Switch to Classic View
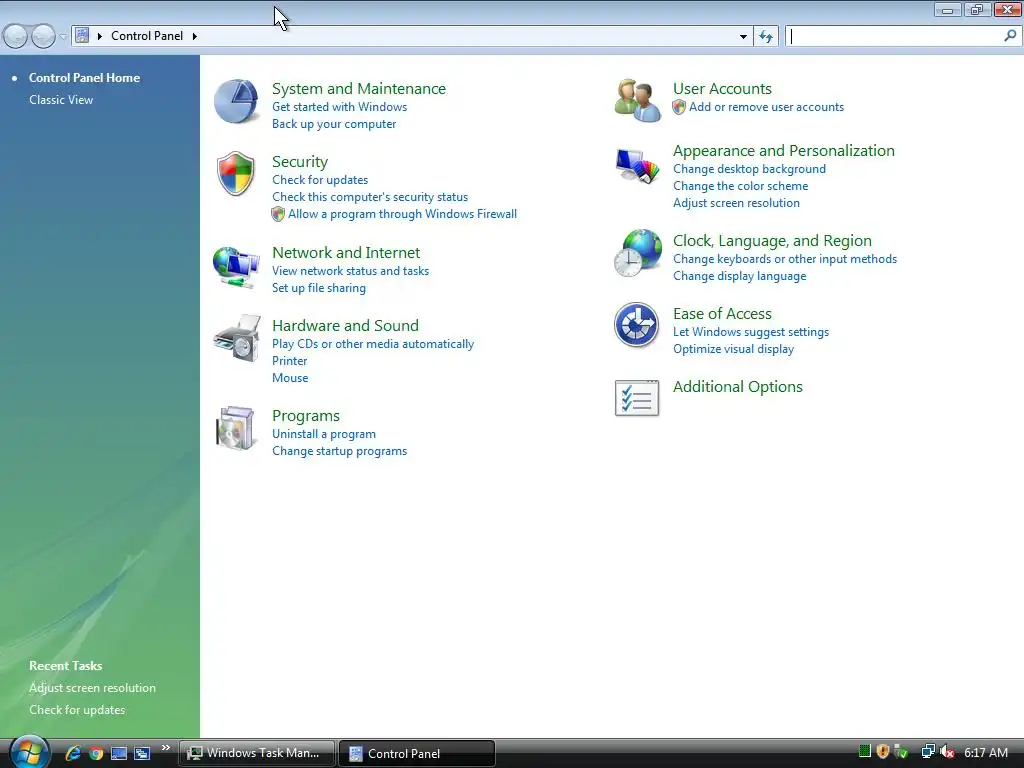This screenshot has height=768, width=1024. [x=61, y=100]
